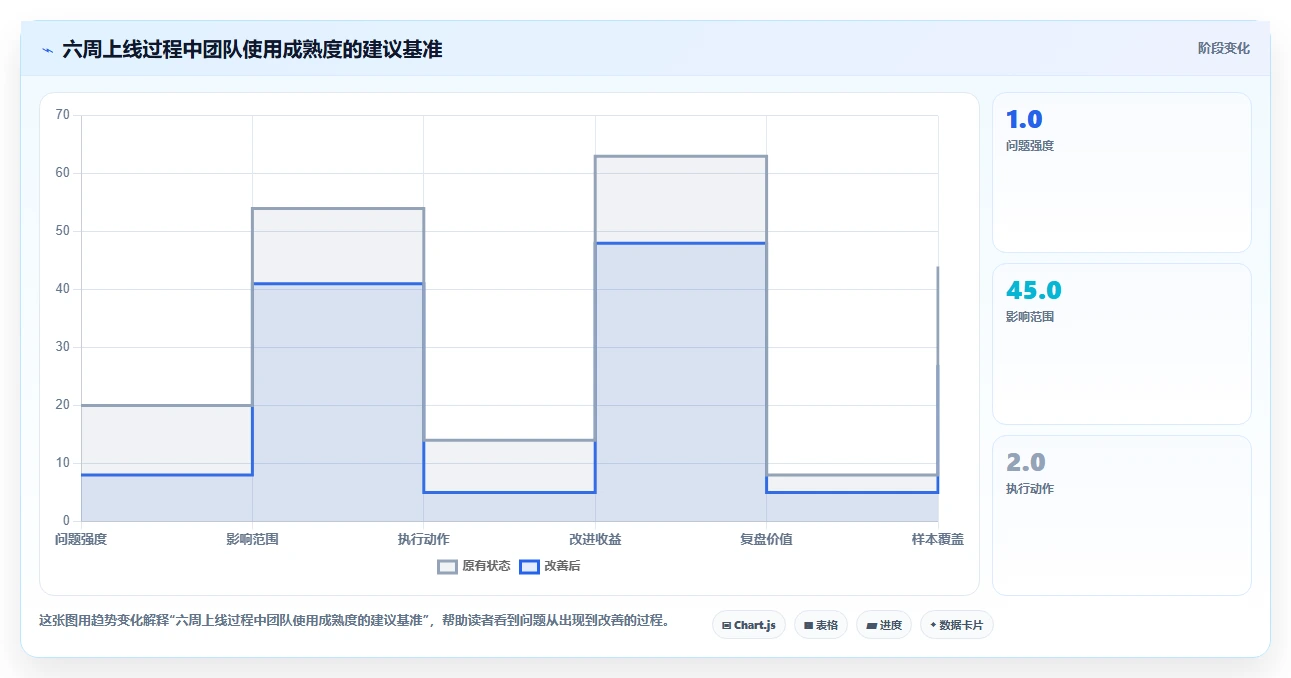The image size is (1291, 678).
Task: Click the description sentence below the chart
Action: (354, 621)
